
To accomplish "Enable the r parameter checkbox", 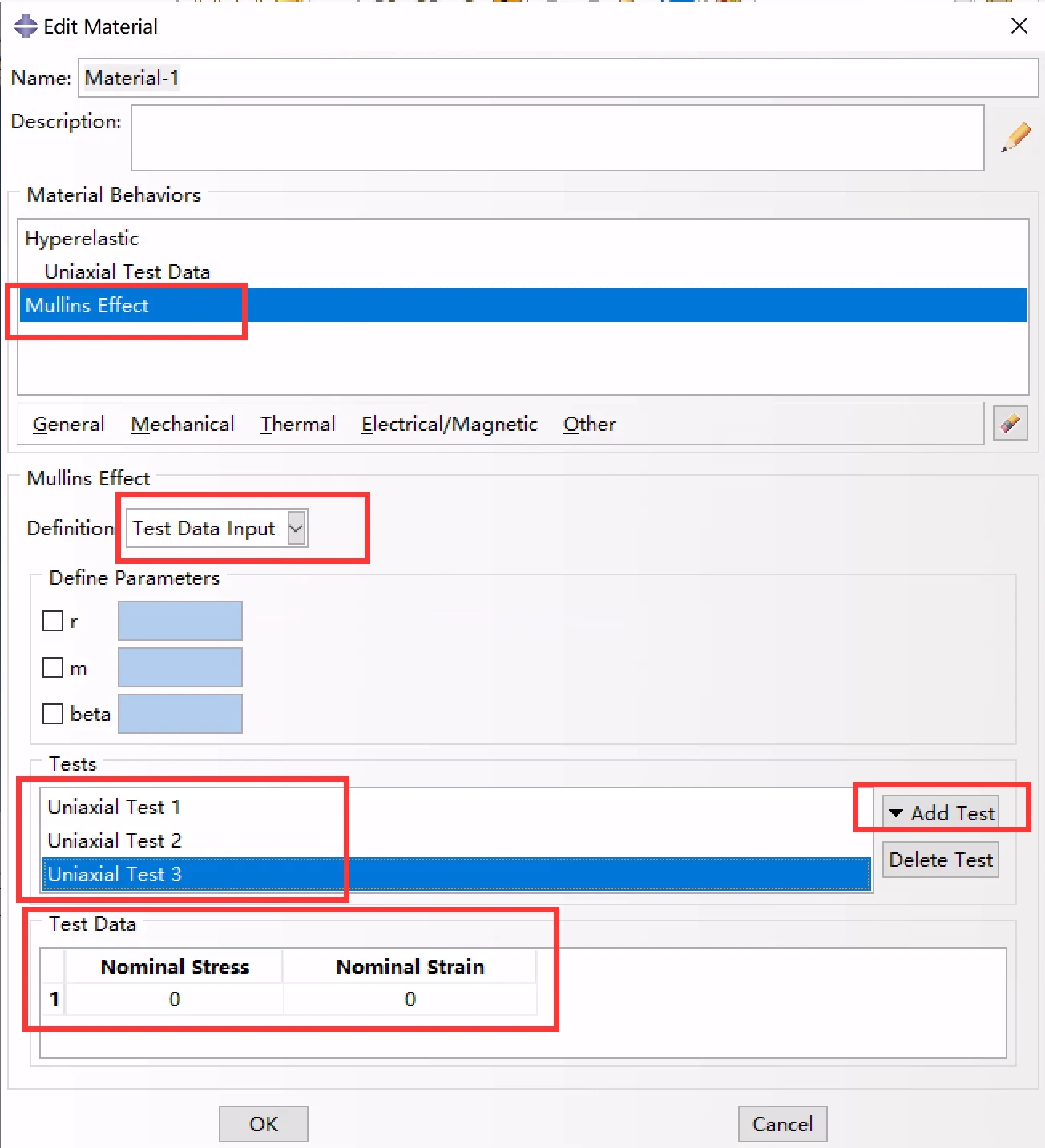I will pos(53,621).
